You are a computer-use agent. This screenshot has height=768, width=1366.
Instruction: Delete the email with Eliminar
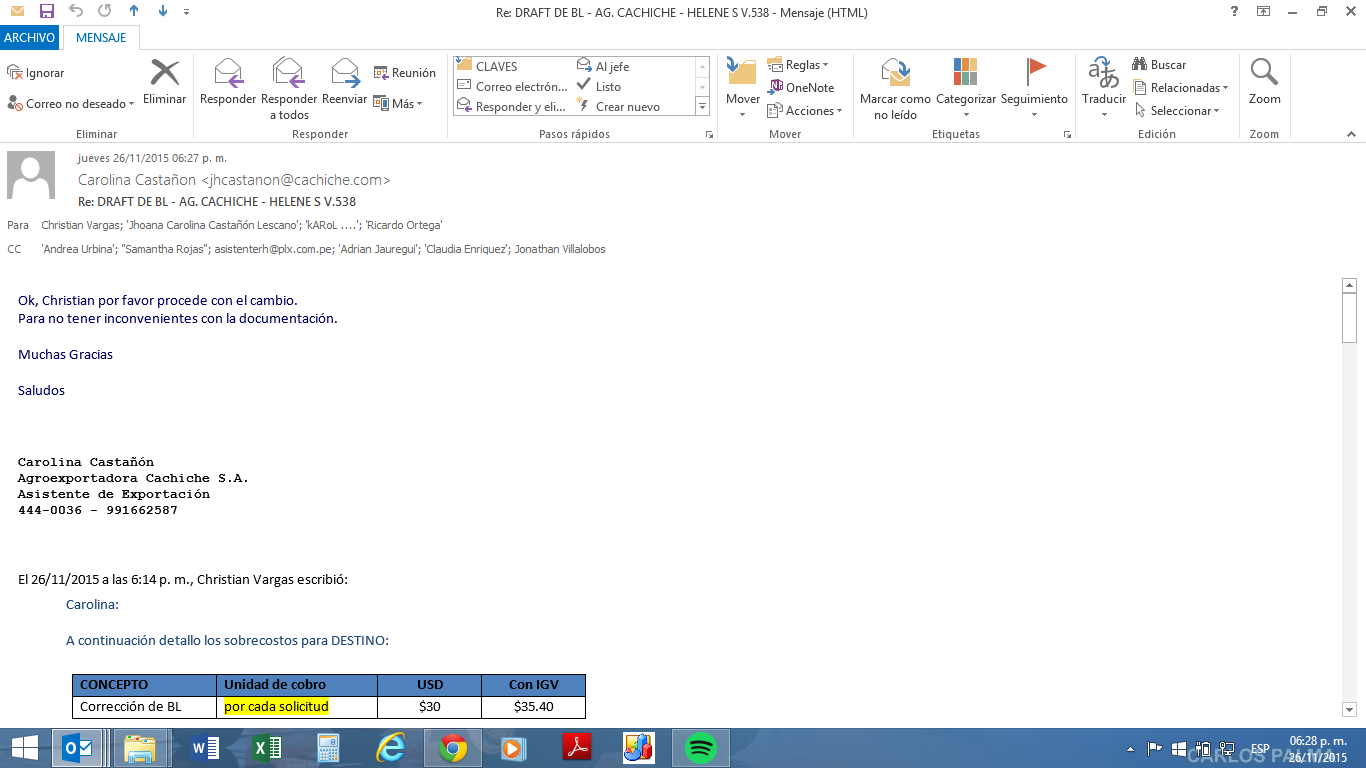pyautogui.click(x=164, y=74)
